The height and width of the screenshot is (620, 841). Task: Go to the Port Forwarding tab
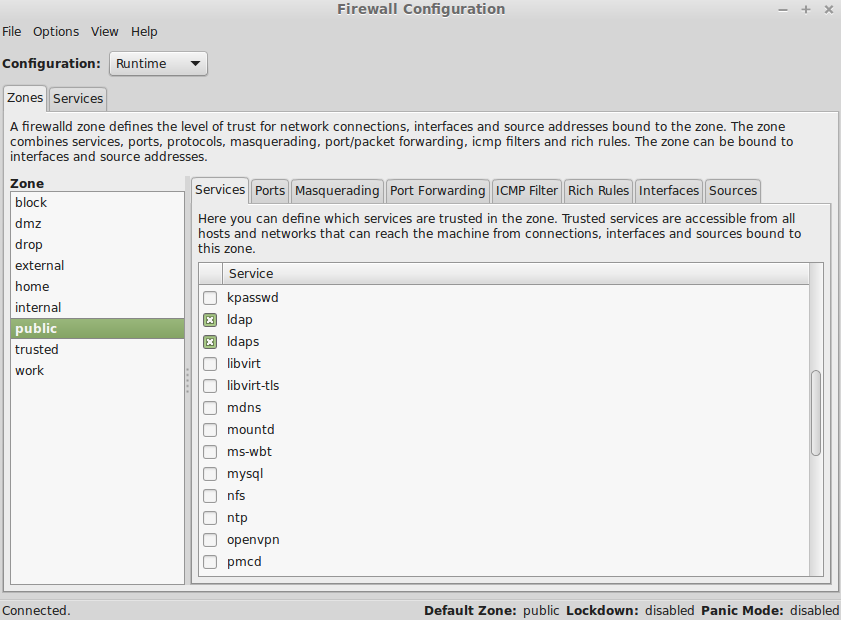(437, 191)
